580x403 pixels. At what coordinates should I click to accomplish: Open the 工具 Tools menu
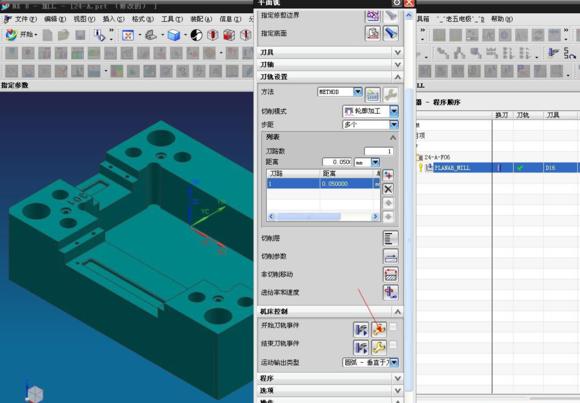172,19
